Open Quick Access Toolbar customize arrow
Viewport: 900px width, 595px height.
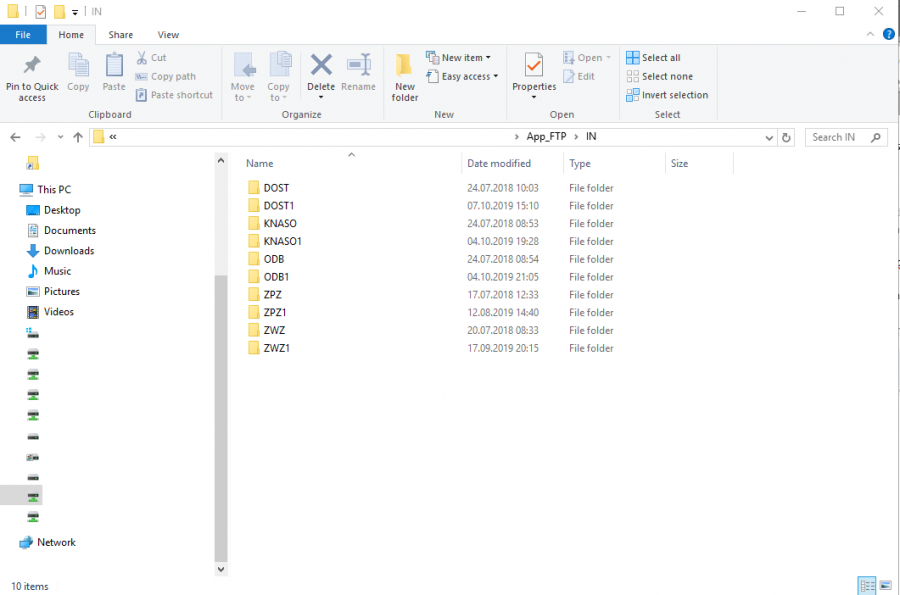pos(75,12)
